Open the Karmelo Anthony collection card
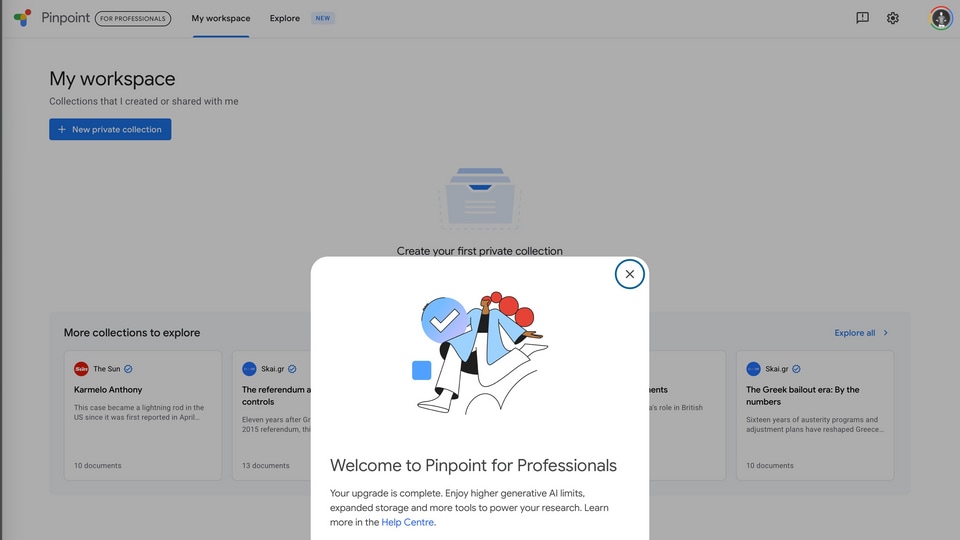960x540 pixels. coord(143,415)
